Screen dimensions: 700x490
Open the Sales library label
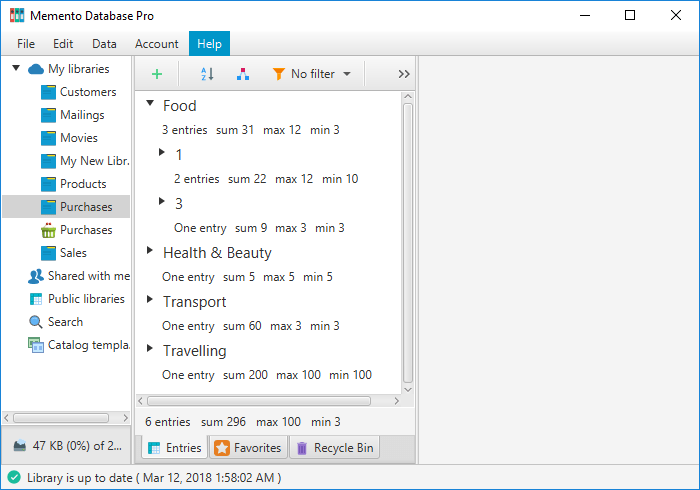point(73,253)
